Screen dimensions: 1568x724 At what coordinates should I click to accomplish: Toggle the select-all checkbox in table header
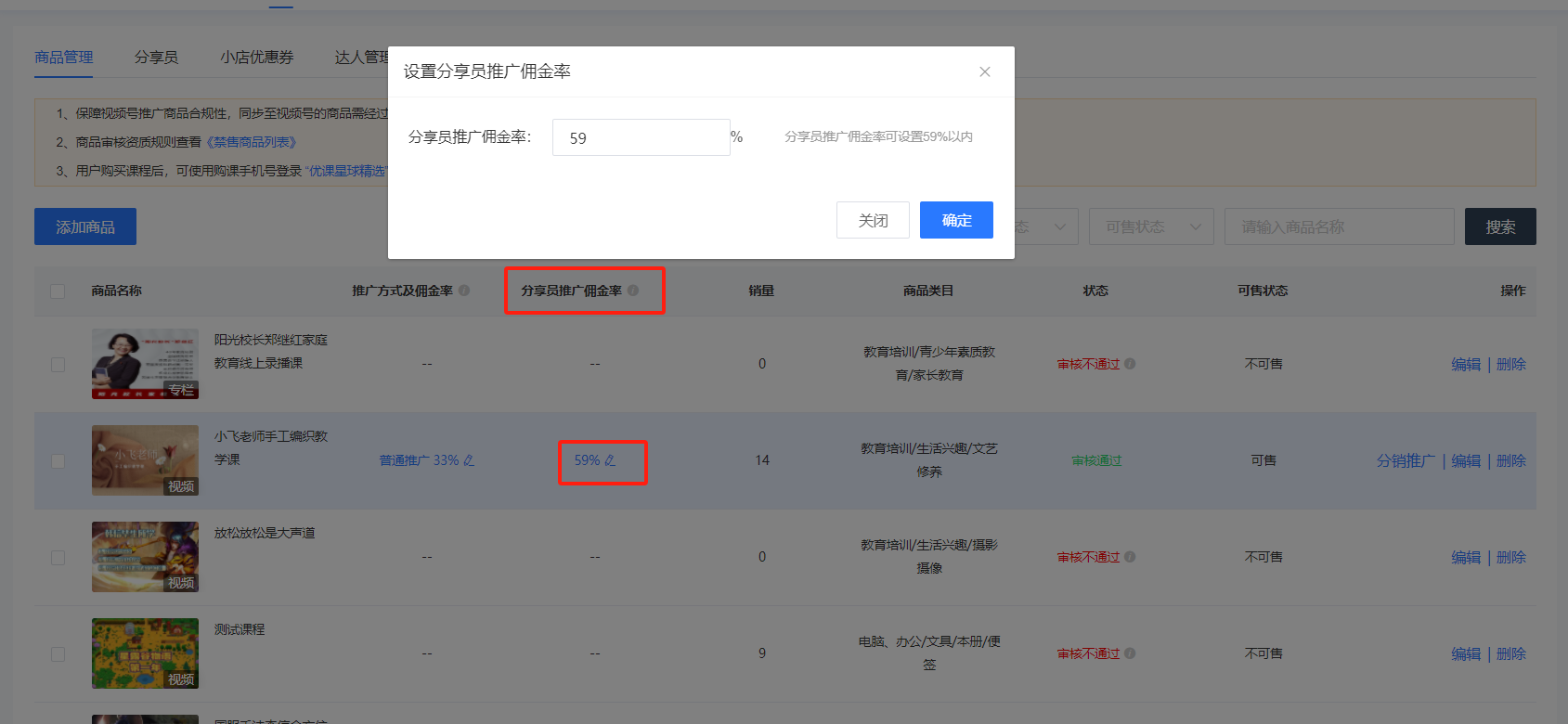pos(58,291)
